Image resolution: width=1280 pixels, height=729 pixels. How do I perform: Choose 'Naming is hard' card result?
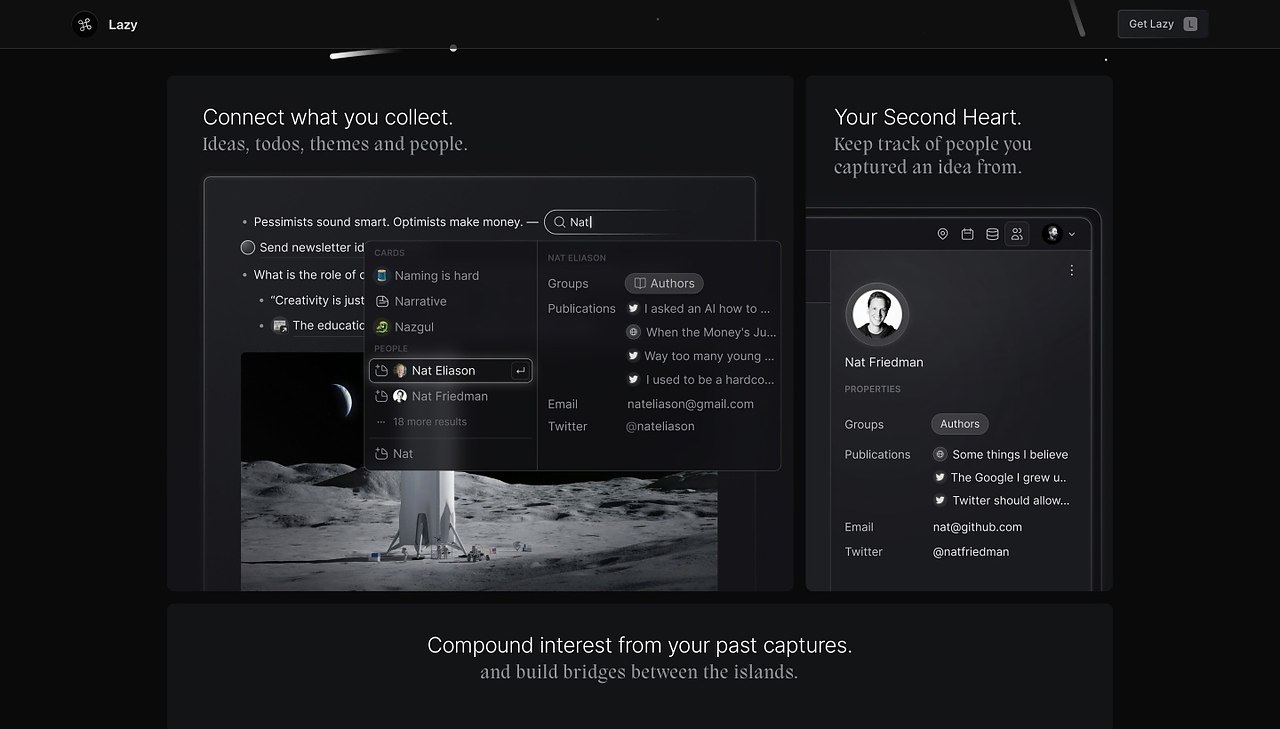pos(436,276)
